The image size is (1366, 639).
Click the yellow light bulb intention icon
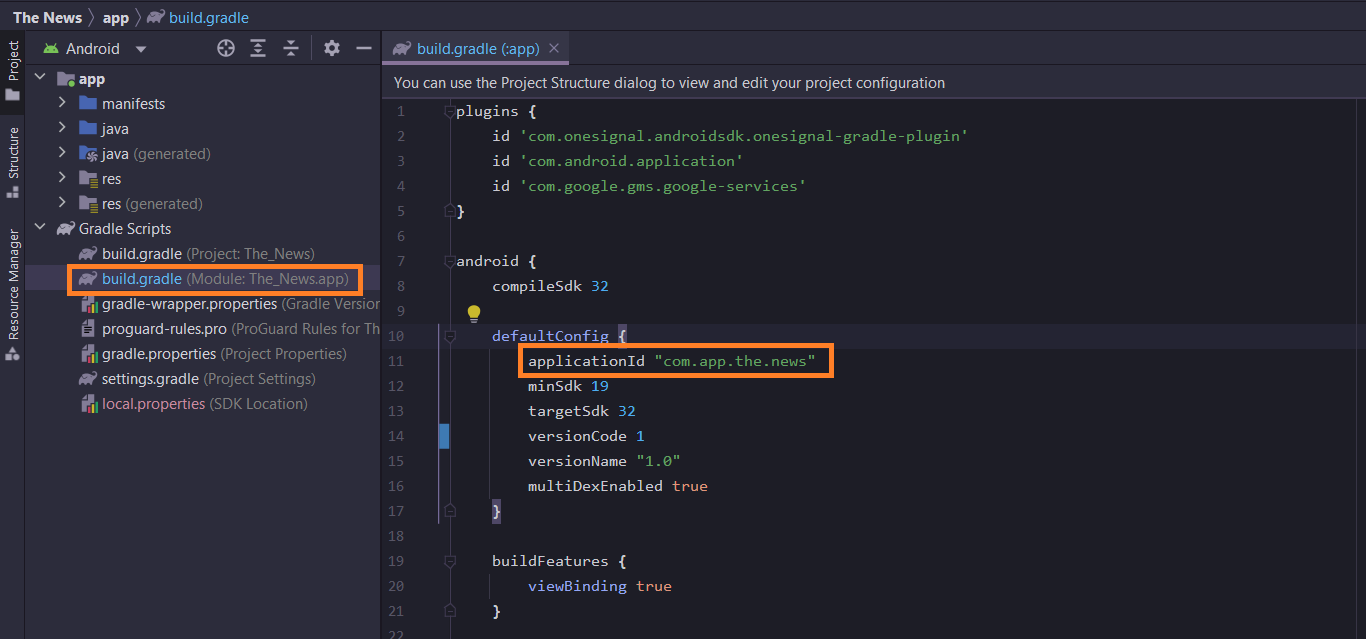click(x=474, y=314)
